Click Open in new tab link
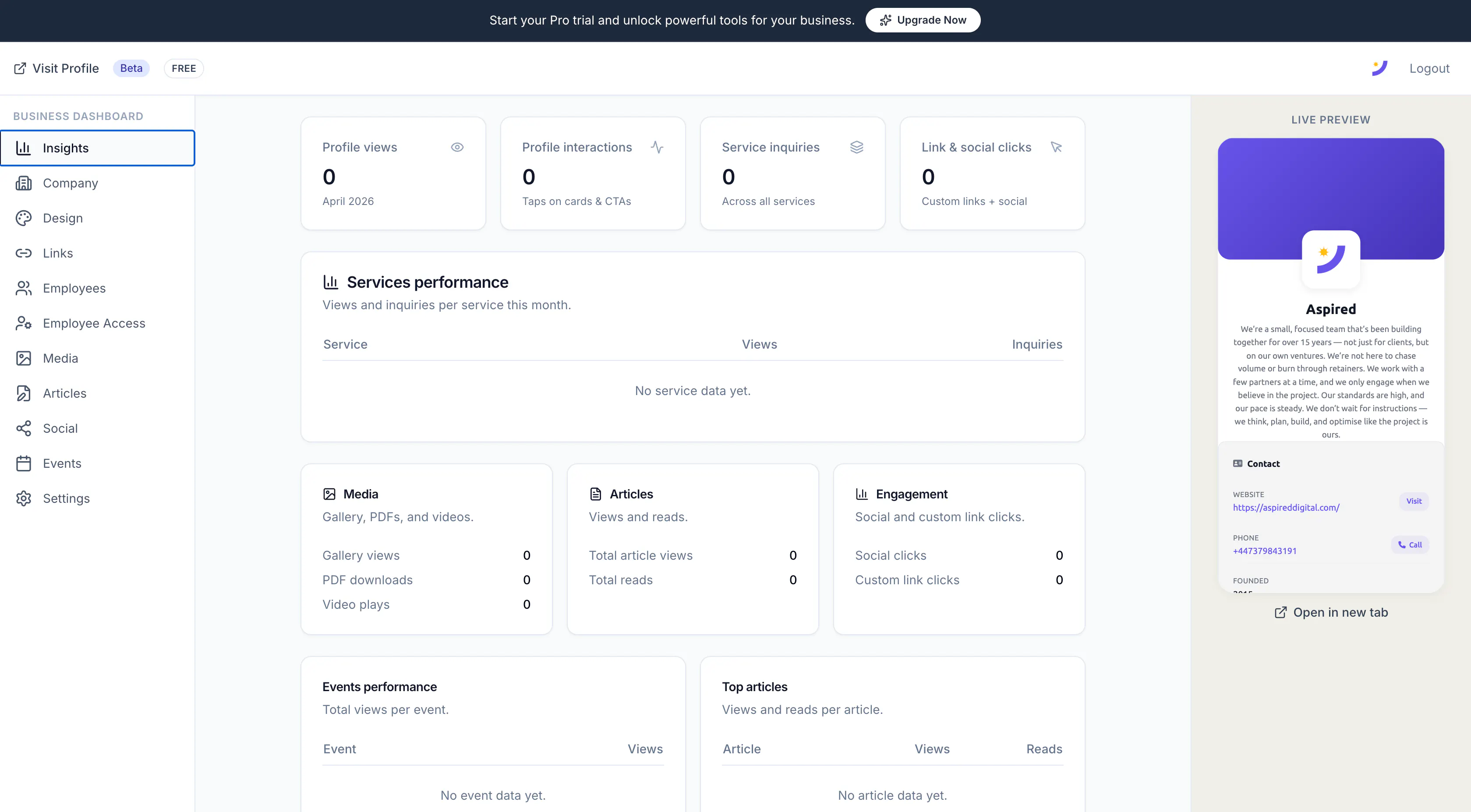The height and width of the screenshot is (812, 1471). tap(1331, 612)
